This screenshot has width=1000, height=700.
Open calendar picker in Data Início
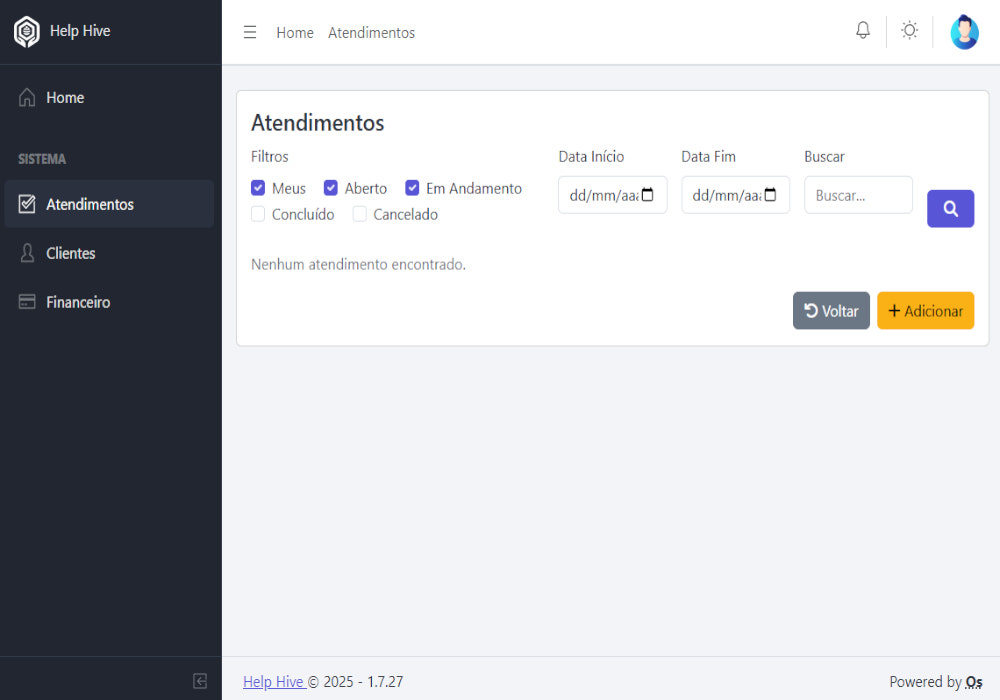[647, 195]
